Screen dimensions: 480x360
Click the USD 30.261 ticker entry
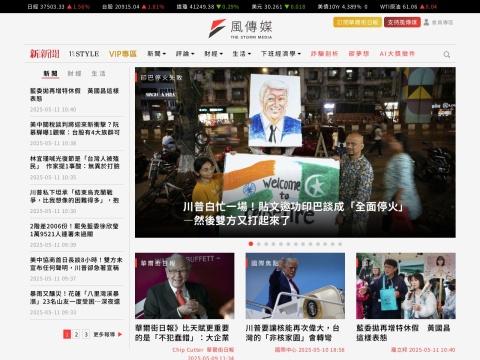click(x=278, y=6)
